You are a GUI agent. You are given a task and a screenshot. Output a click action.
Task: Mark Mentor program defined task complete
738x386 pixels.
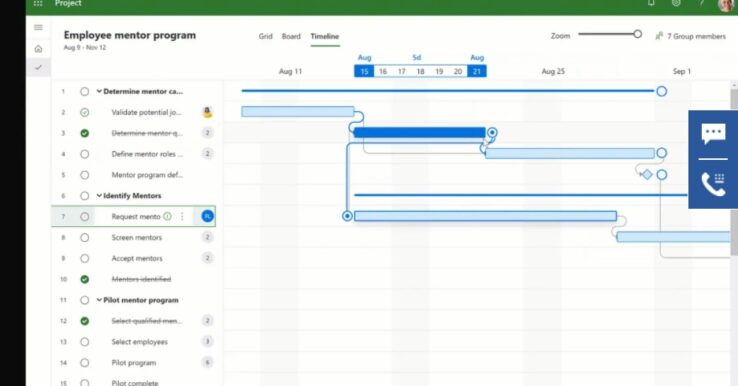pos(84,175)
